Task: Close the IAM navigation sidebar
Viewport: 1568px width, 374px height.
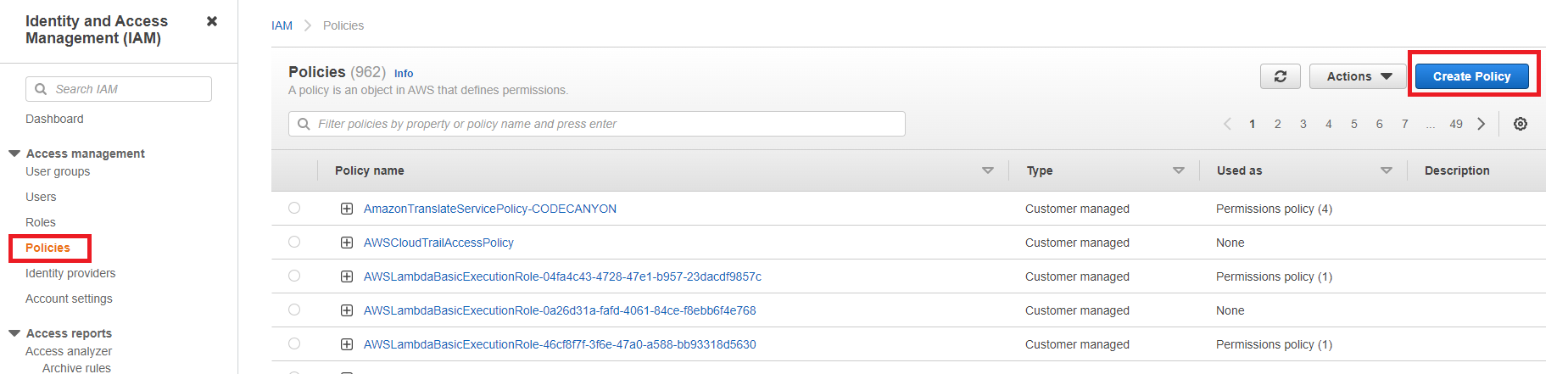Action: pos(212,21)
